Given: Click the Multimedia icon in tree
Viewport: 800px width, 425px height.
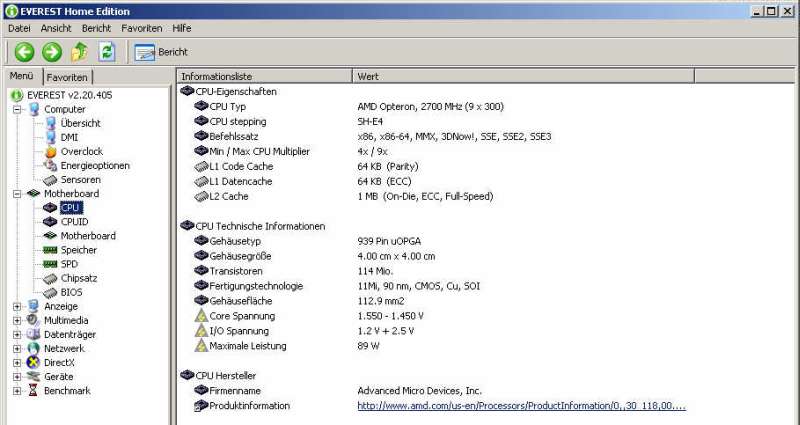Looking at the screenshot, I should point(33,320).
